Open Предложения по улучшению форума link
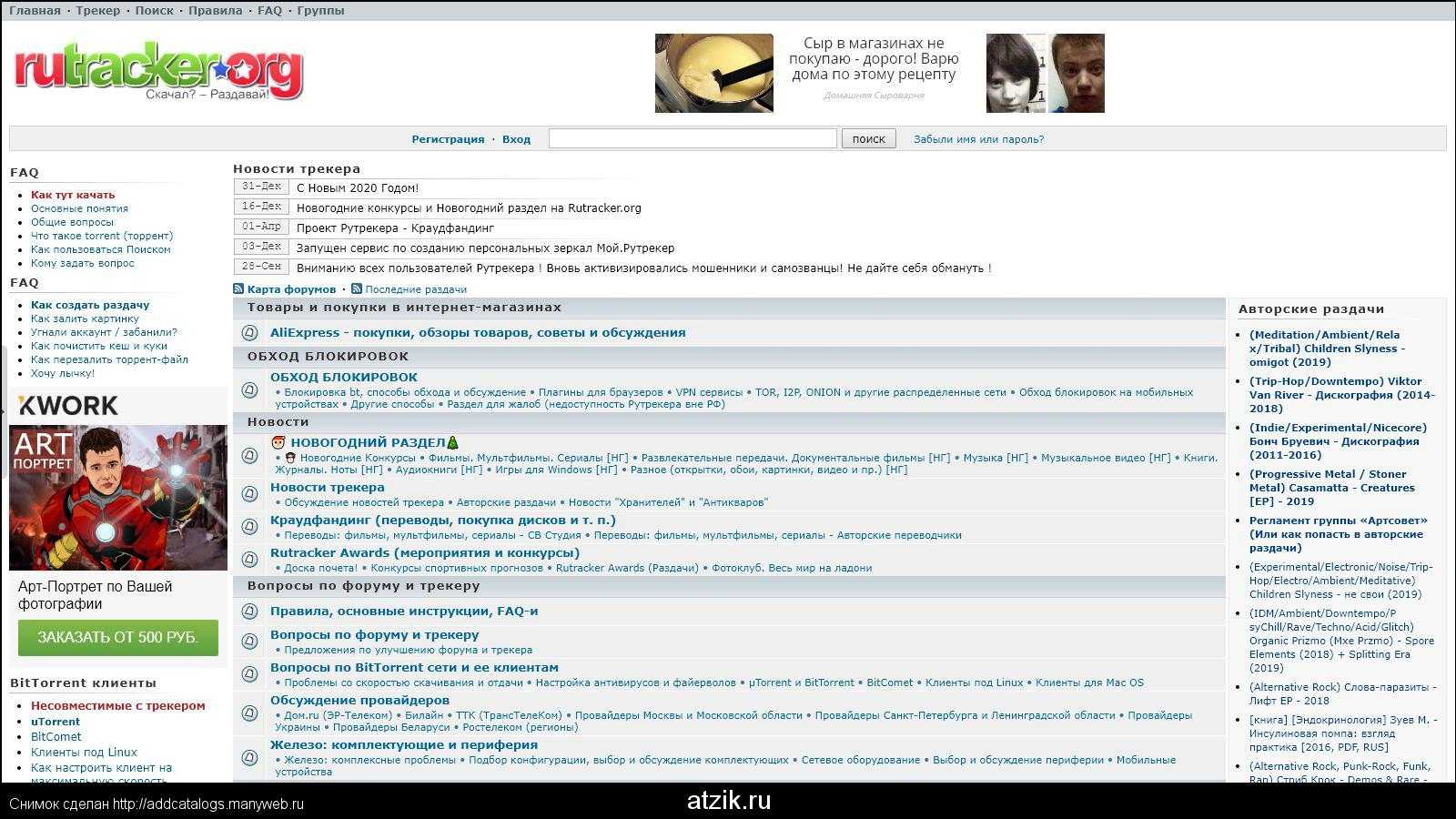Viewport: 1456px width, 819px height. (x=409, y=650)
